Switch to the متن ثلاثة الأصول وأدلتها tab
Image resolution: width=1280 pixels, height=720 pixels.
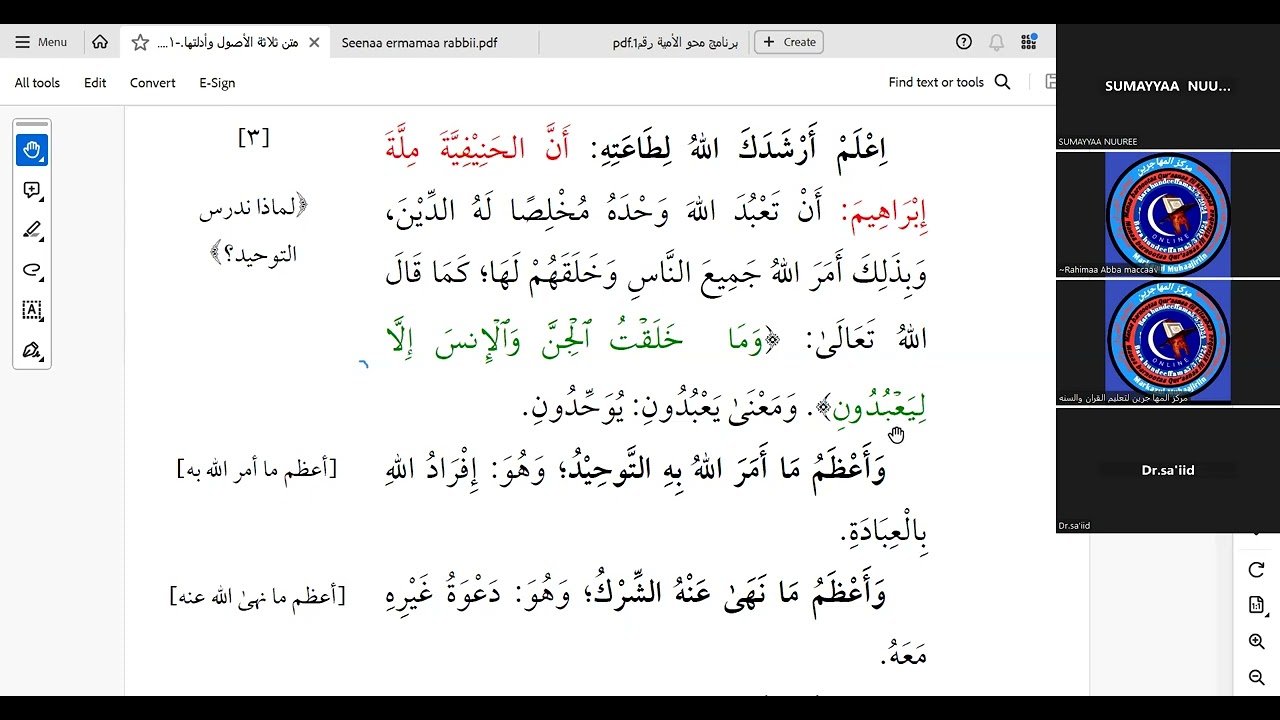click(228, 43)
